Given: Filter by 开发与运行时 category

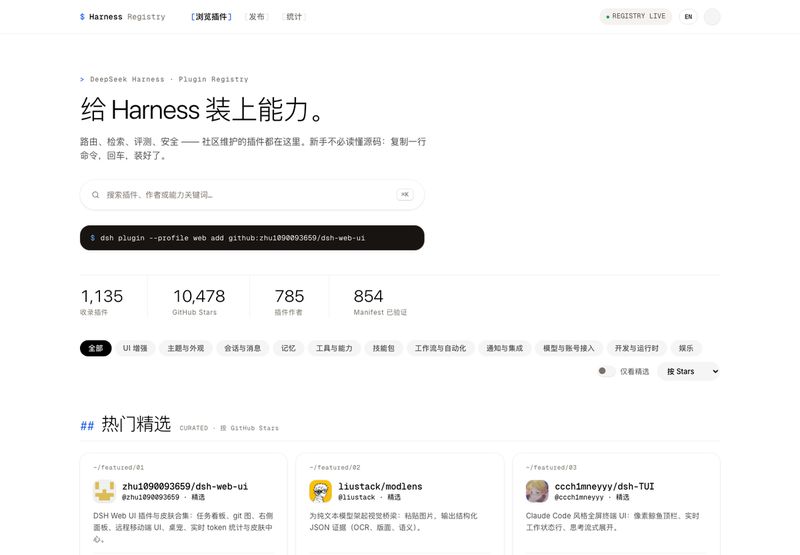Looking at the screenshot, I should click(x=637, y=348).
